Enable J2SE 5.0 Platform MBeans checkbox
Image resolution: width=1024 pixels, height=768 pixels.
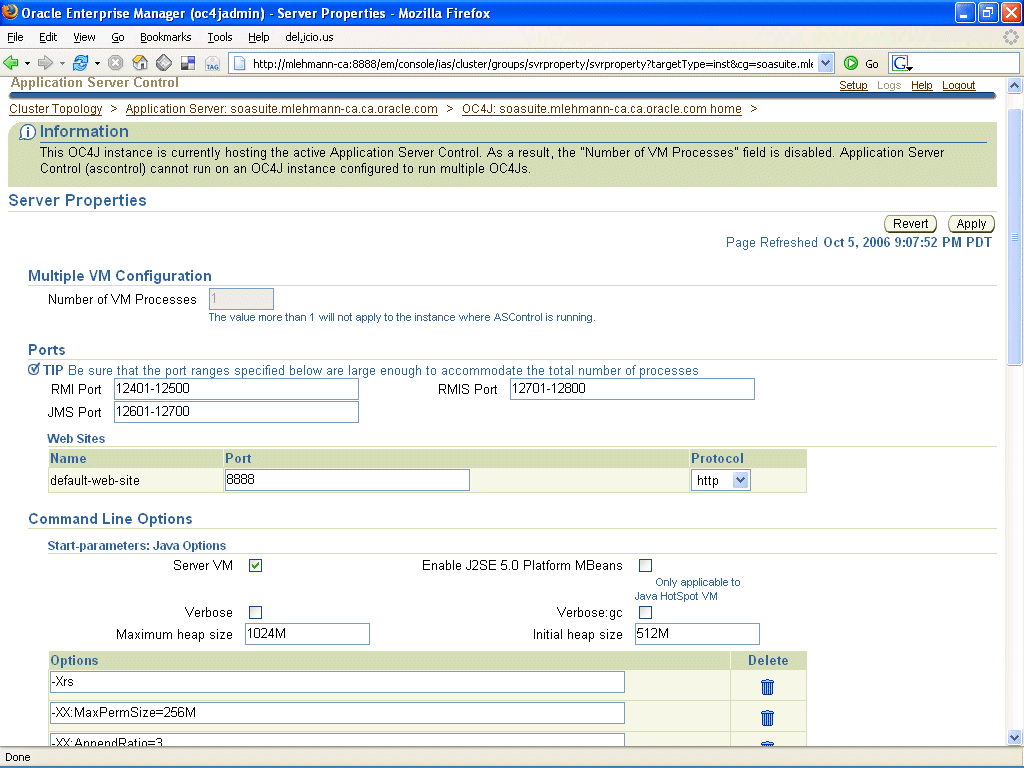click(645, 566)
